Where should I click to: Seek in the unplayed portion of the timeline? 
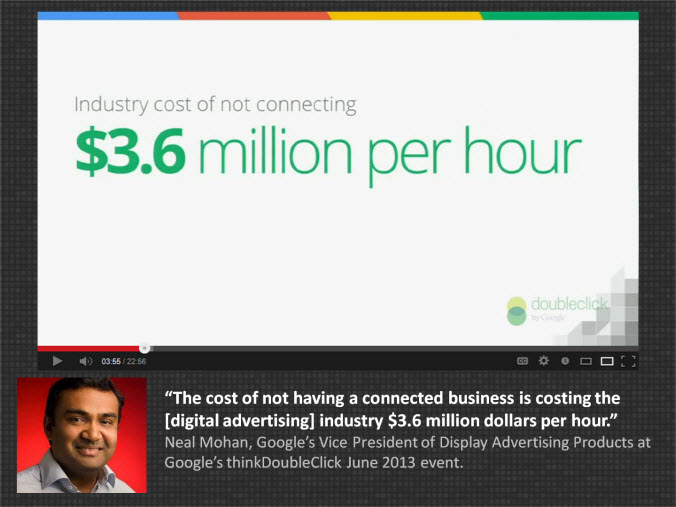(400, 348)
